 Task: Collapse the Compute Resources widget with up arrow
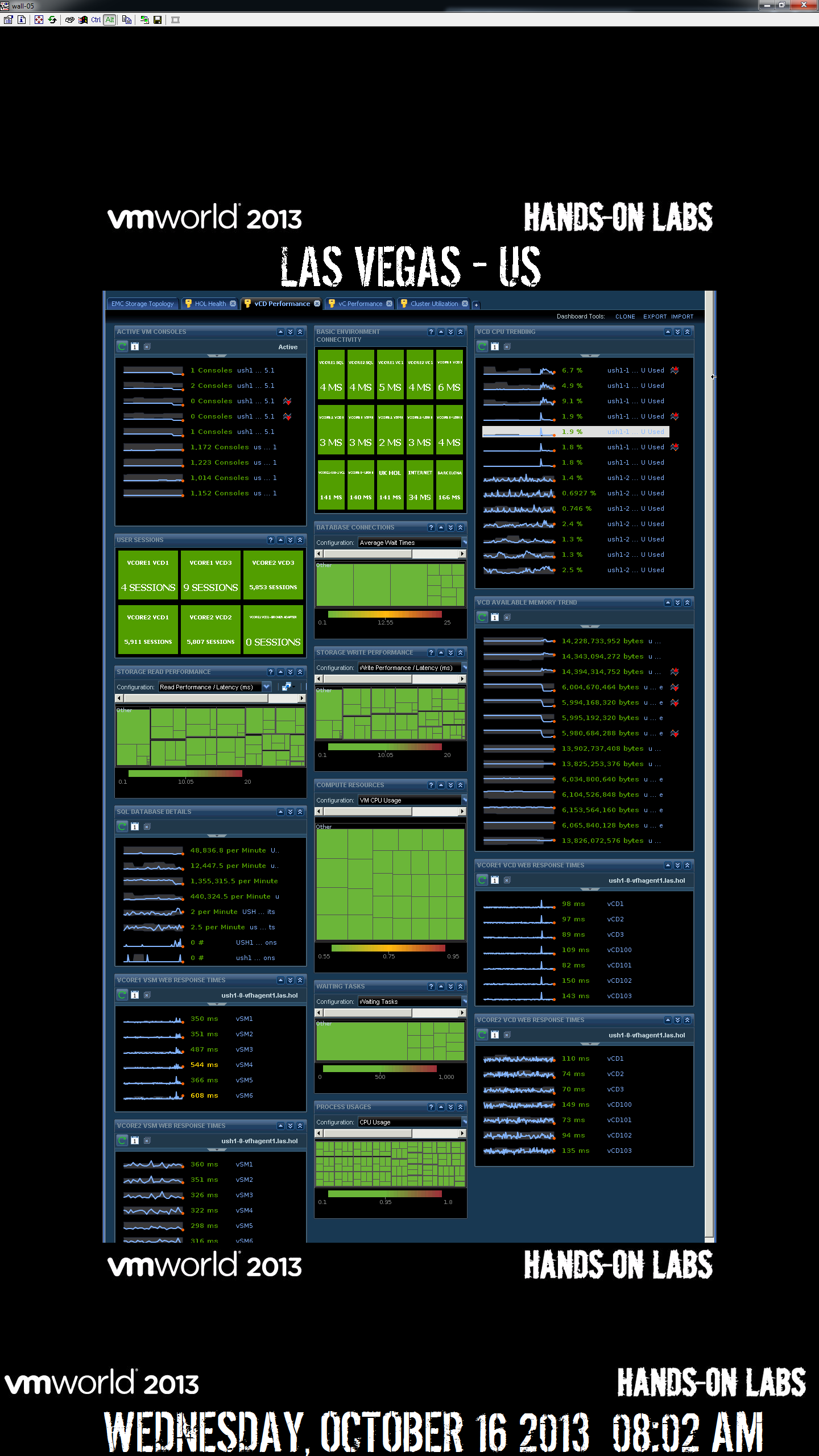(x=441, y=785)
